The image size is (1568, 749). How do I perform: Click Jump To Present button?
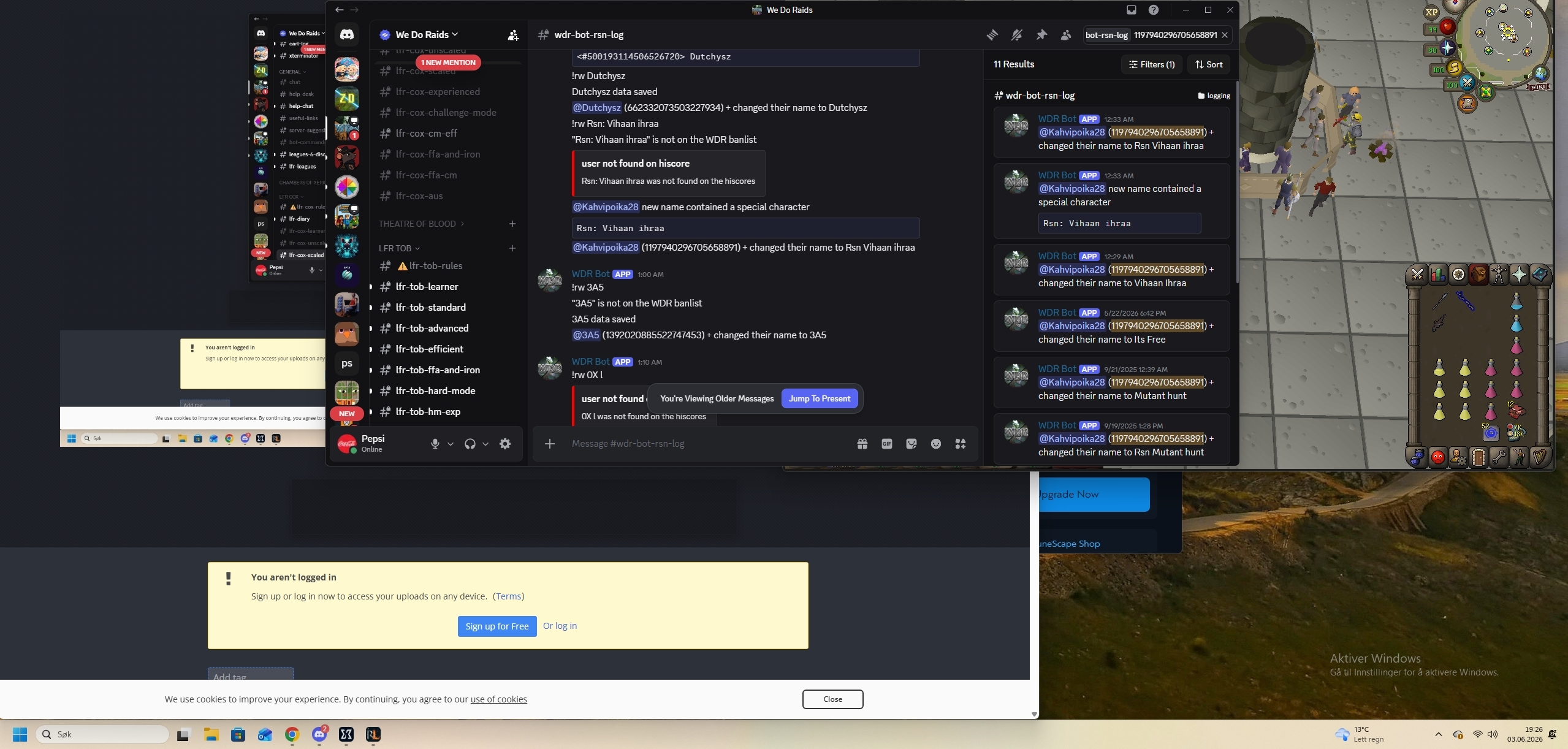820,398
